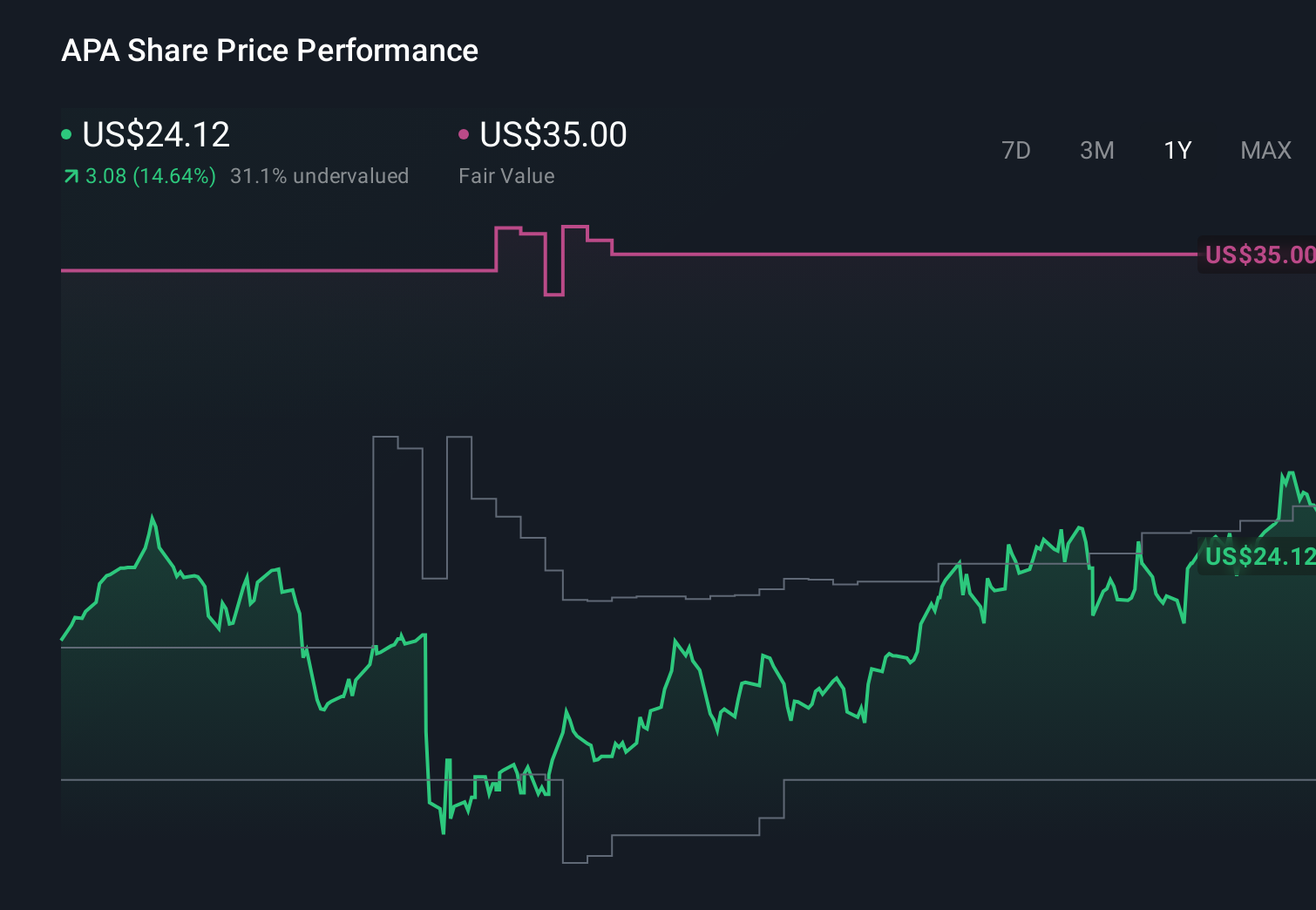This screenshot has width=1316, height=910.
Task: Select the US$35.00 label on chart's right edge
Action: pyautogui.click(x=1258, y=254)
